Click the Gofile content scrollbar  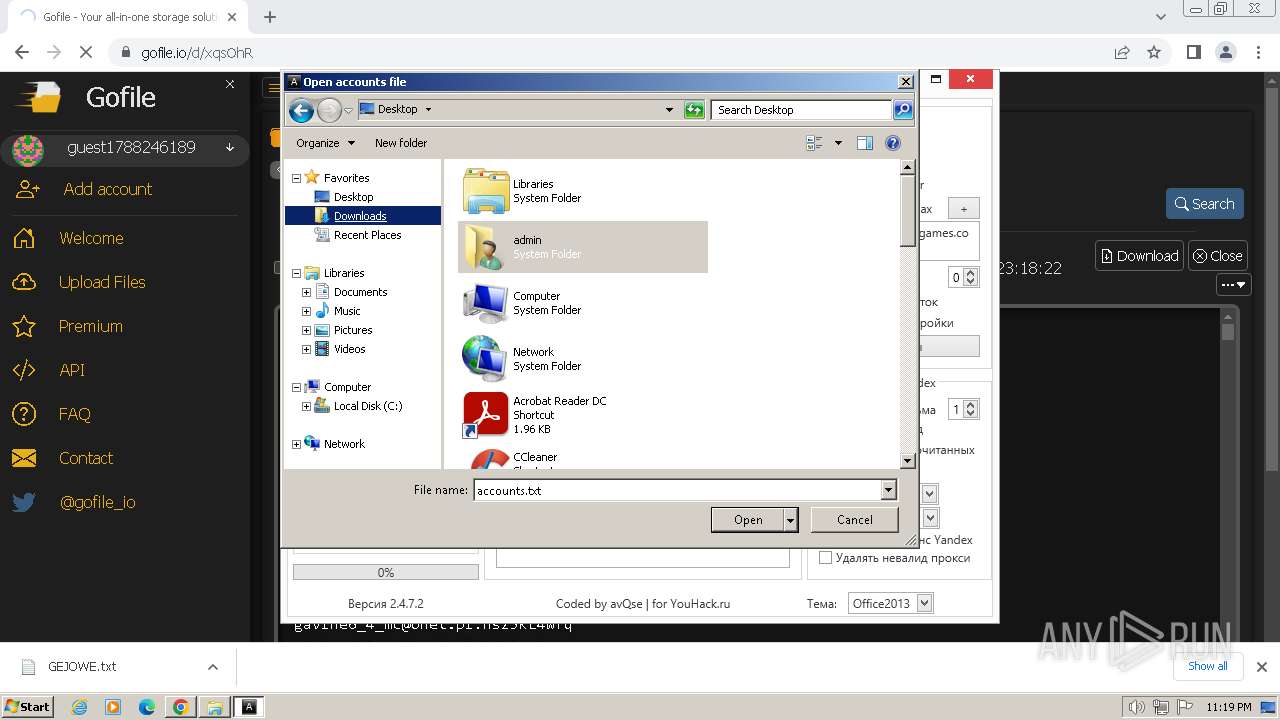tap(1228, 331)
